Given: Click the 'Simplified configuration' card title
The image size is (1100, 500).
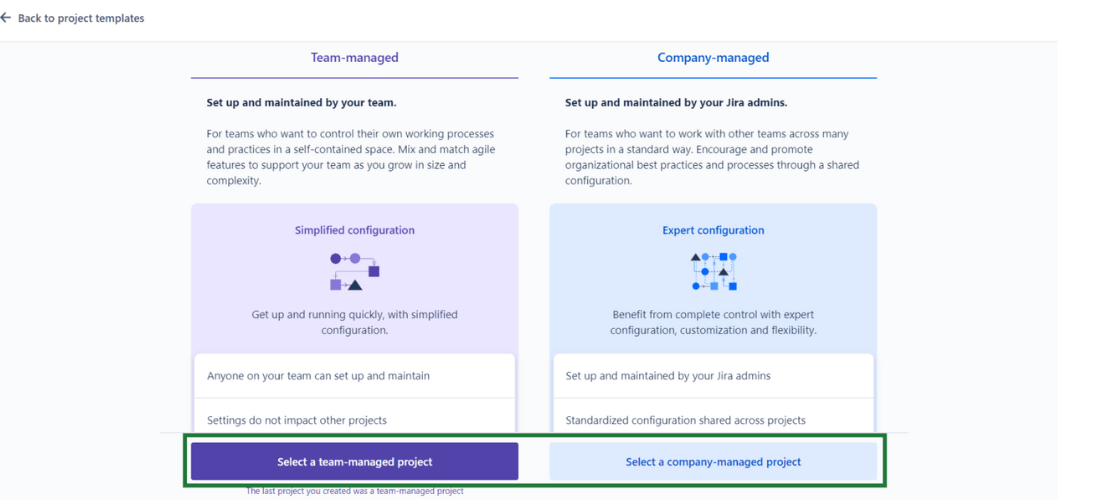Looking at the screenshot, I should (x=354, y=230).
